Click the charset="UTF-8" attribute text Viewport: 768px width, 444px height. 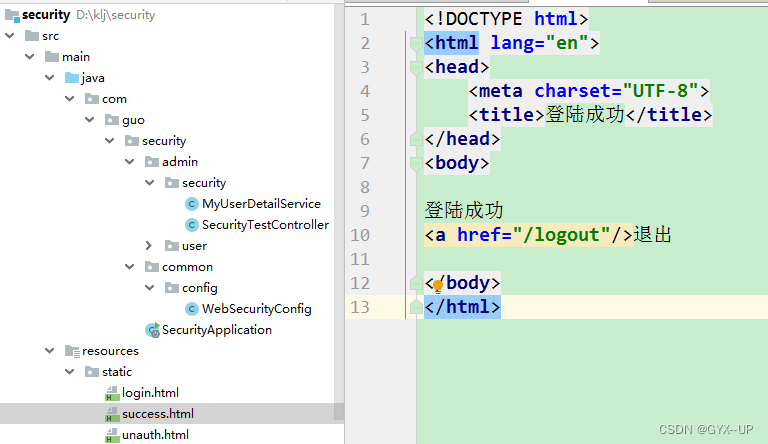pyautogui.click(x=616, y=91)
